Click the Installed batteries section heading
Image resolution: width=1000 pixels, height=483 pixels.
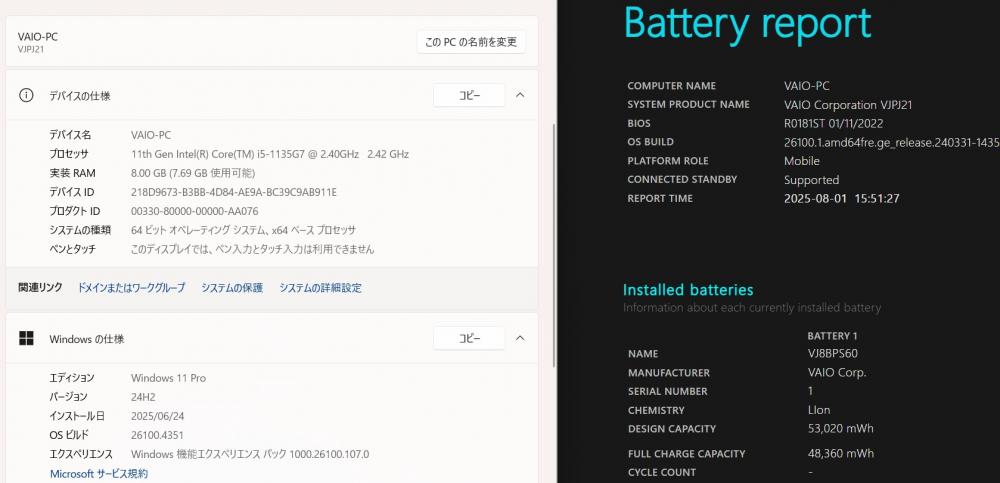coord(688,290)
